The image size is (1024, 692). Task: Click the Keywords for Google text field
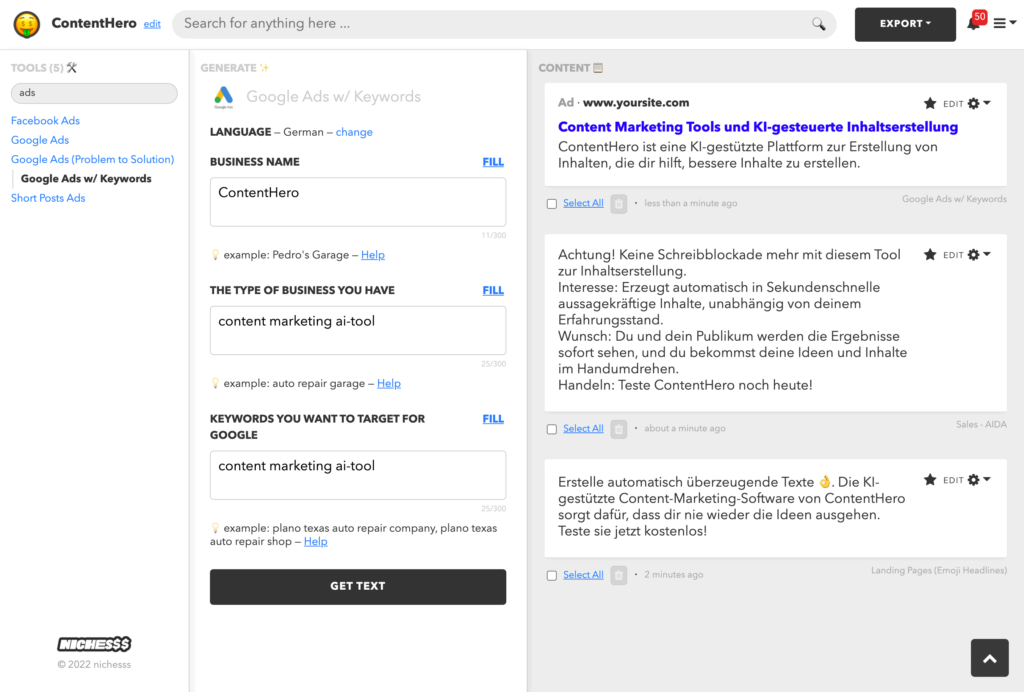[x=358, y=475]
